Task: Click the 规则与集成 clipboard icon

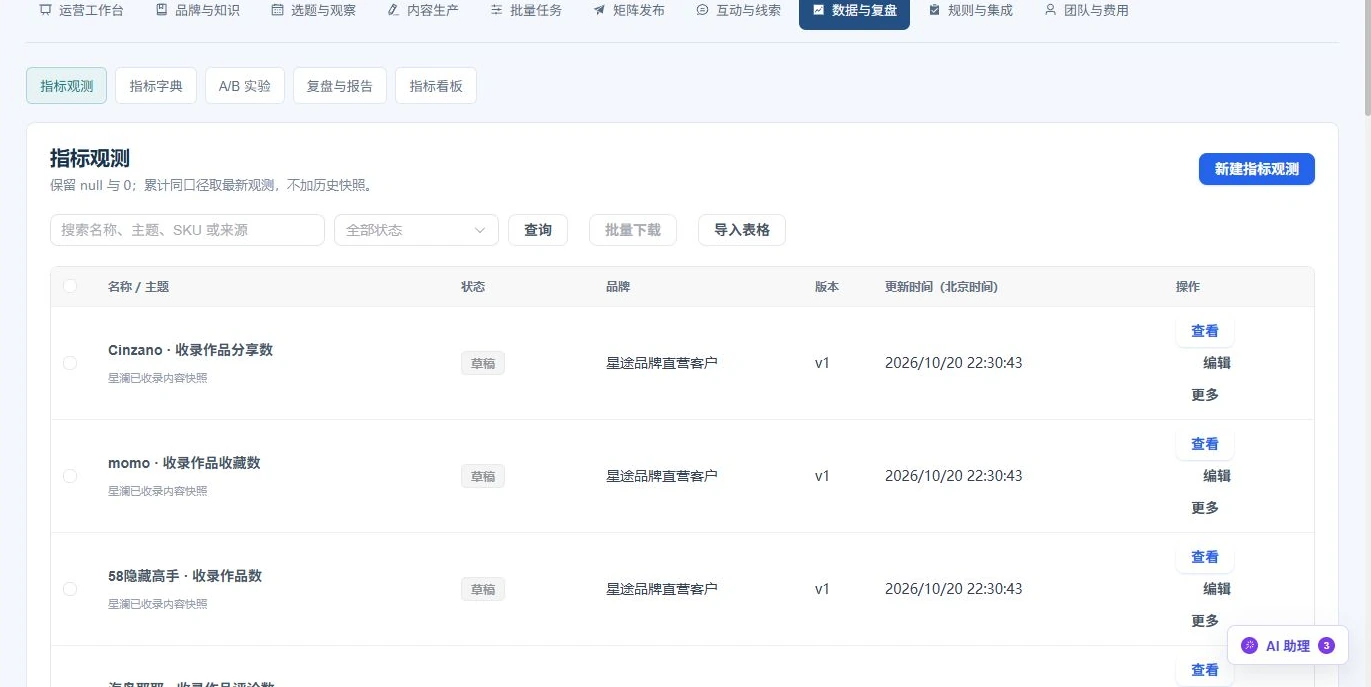Action: click(x=934, y=10)
